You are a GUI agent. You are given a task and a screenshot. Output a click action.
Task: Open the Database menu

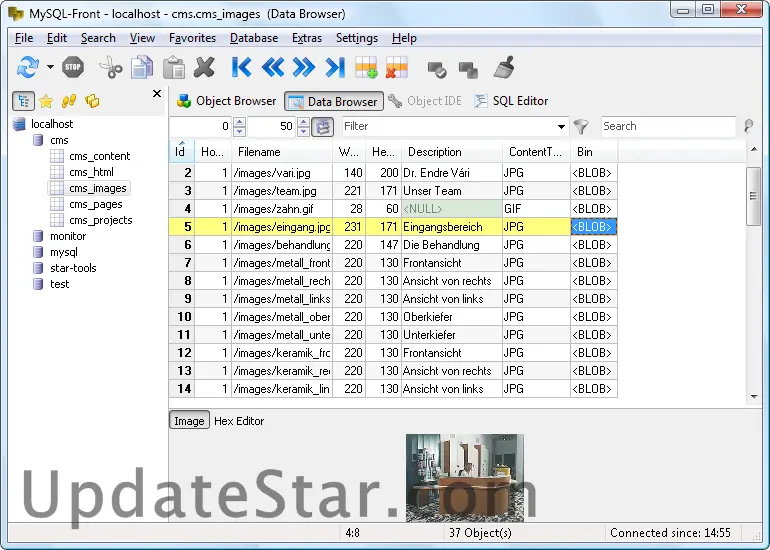(x=254, y=38)
